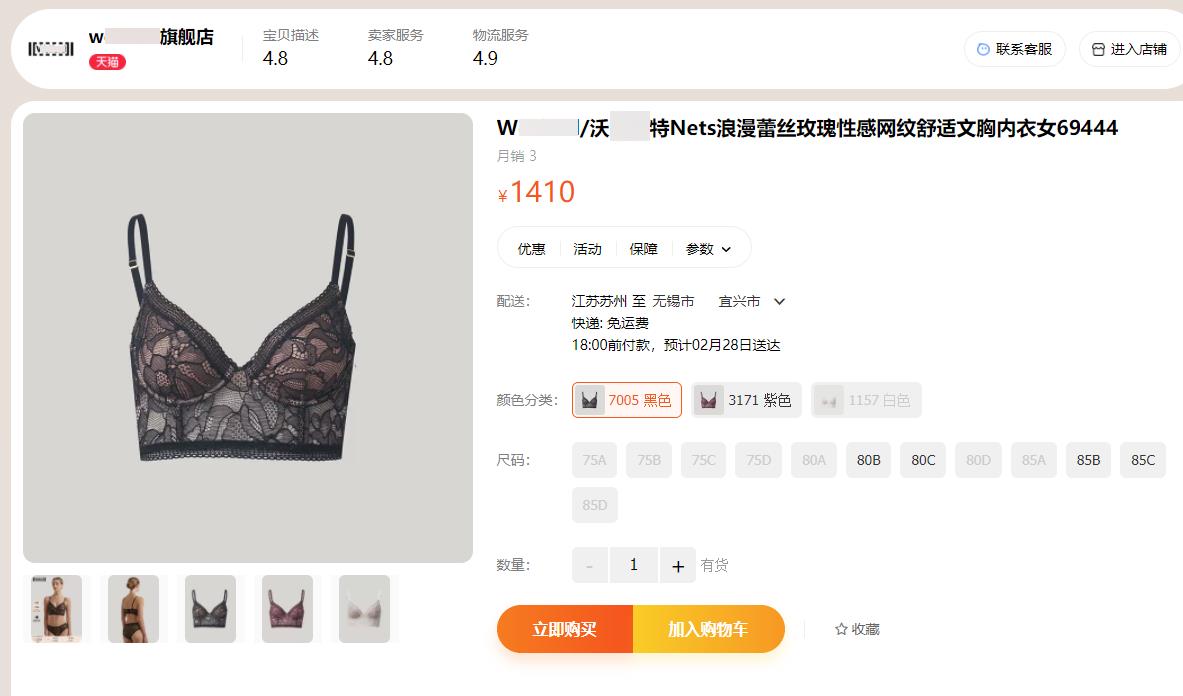Viewport: 1183px width, 696px height.
Task: Click the quantity input field
Action: pos(634,566)
